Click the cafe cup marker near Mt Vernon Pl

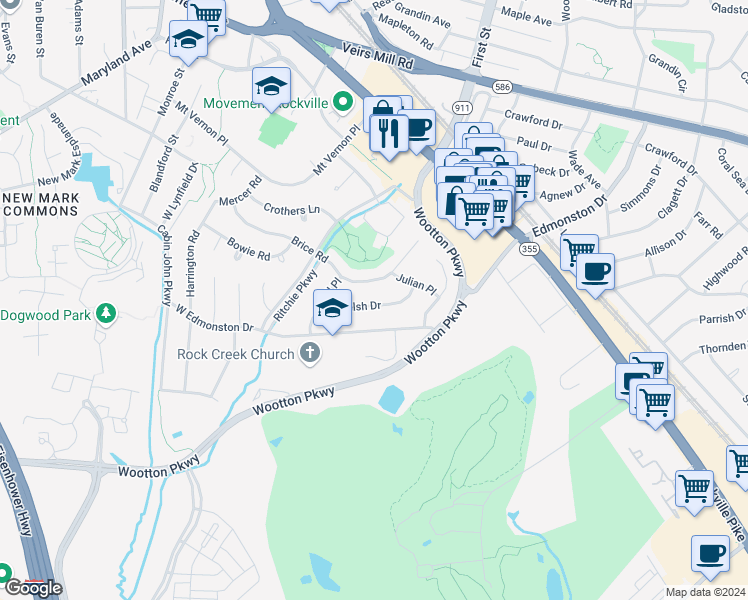coord(418,130)
